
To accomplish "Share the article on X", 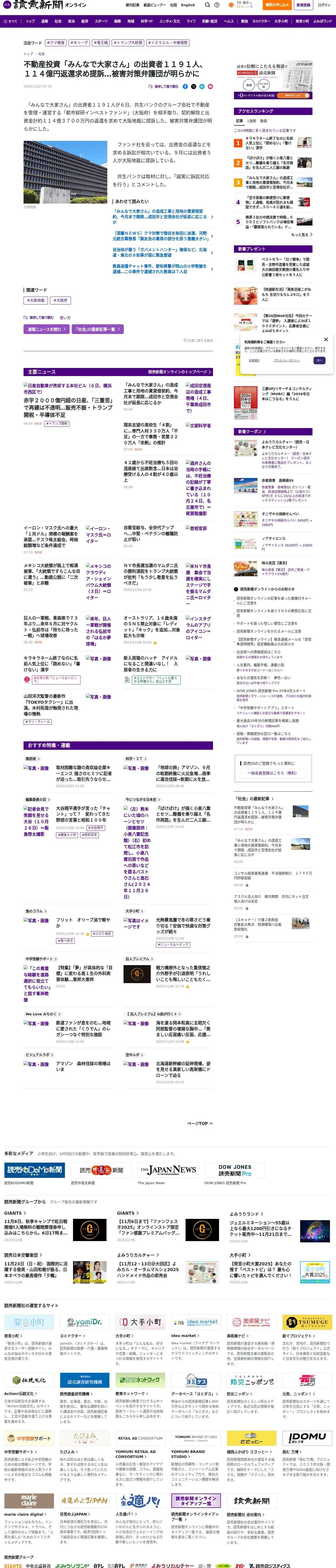I will [x=194, y=87].
